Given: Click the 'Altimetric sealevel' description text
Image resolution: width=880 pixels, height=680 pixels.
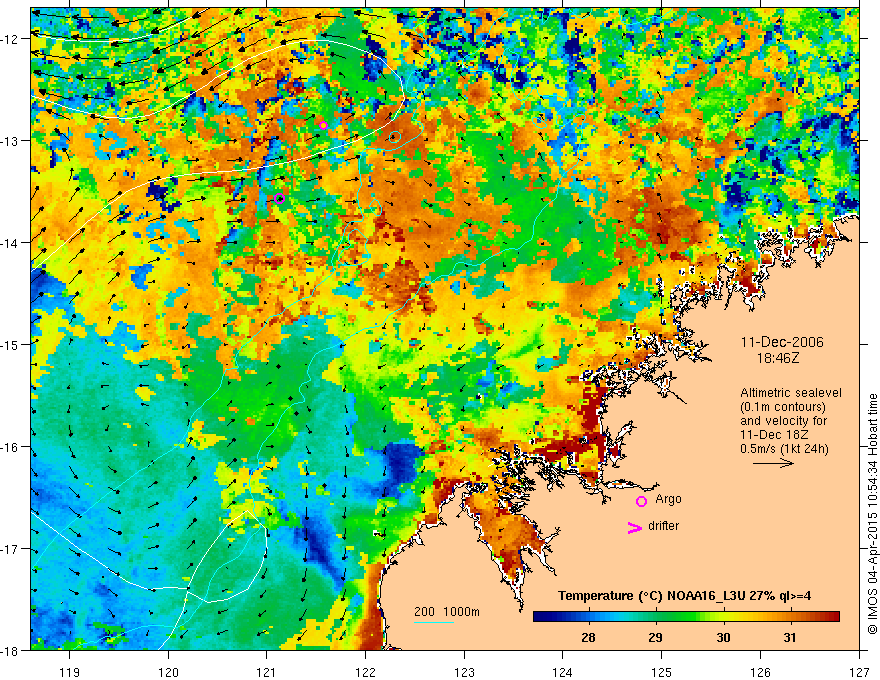Looking at the screenshot, I should 788,392.
